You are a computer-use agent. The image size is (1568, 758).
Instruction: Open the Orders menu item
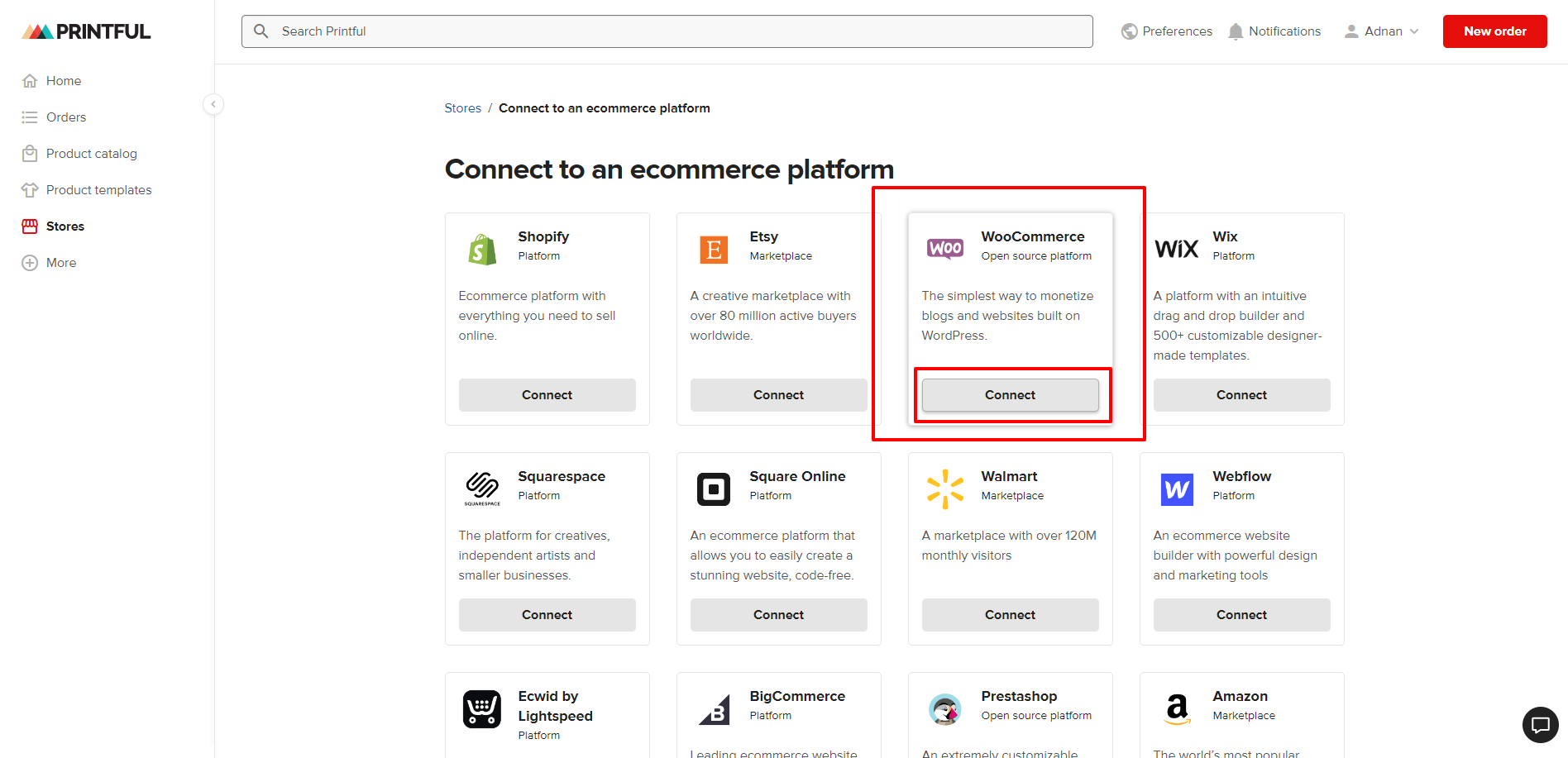click(66, 117)
